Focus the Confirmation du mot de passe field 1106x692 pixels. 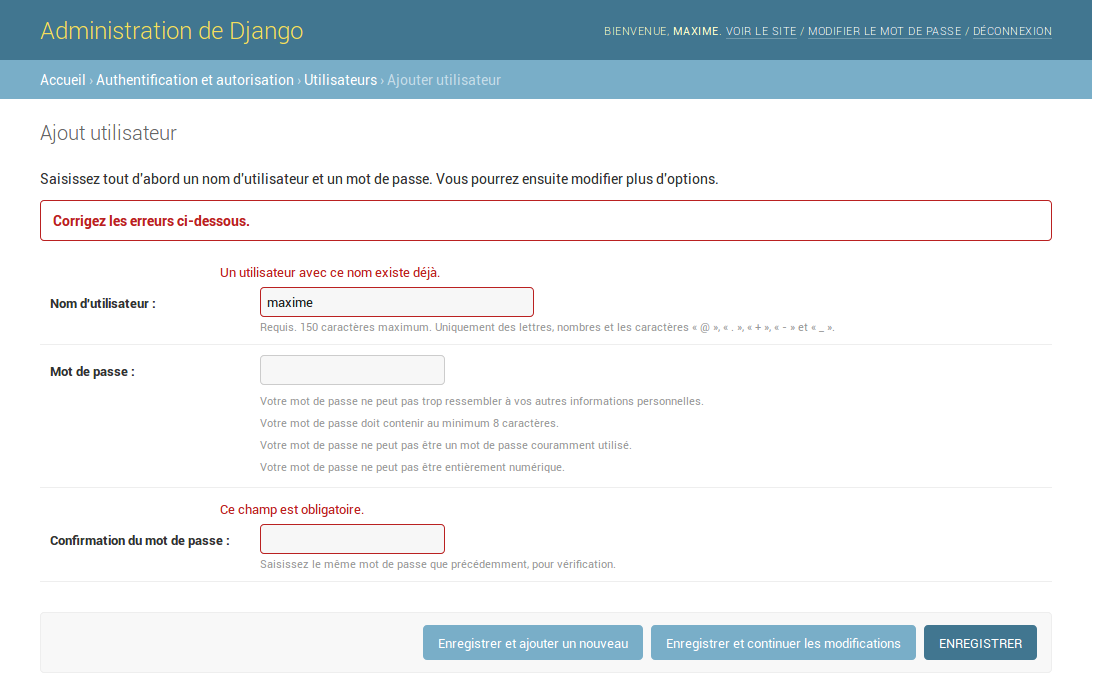pos(352,539)
